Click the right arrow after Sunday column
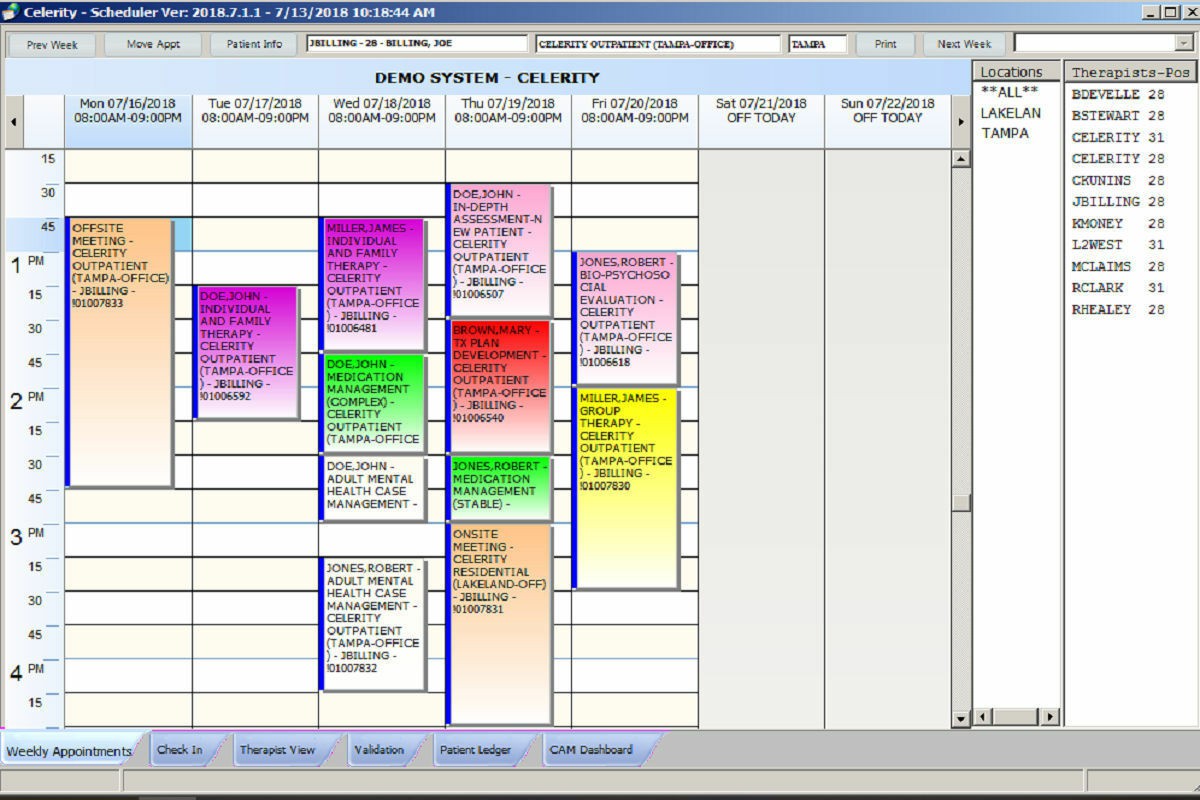The height and width of the screenshot is (800, 1200). [x=961, y=122]
